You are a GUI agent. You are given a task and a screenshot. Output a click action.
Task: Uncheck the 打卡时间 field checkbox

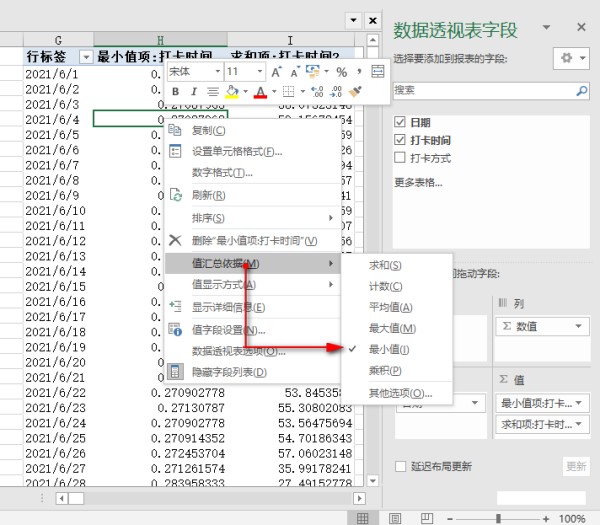coord(399,140)
